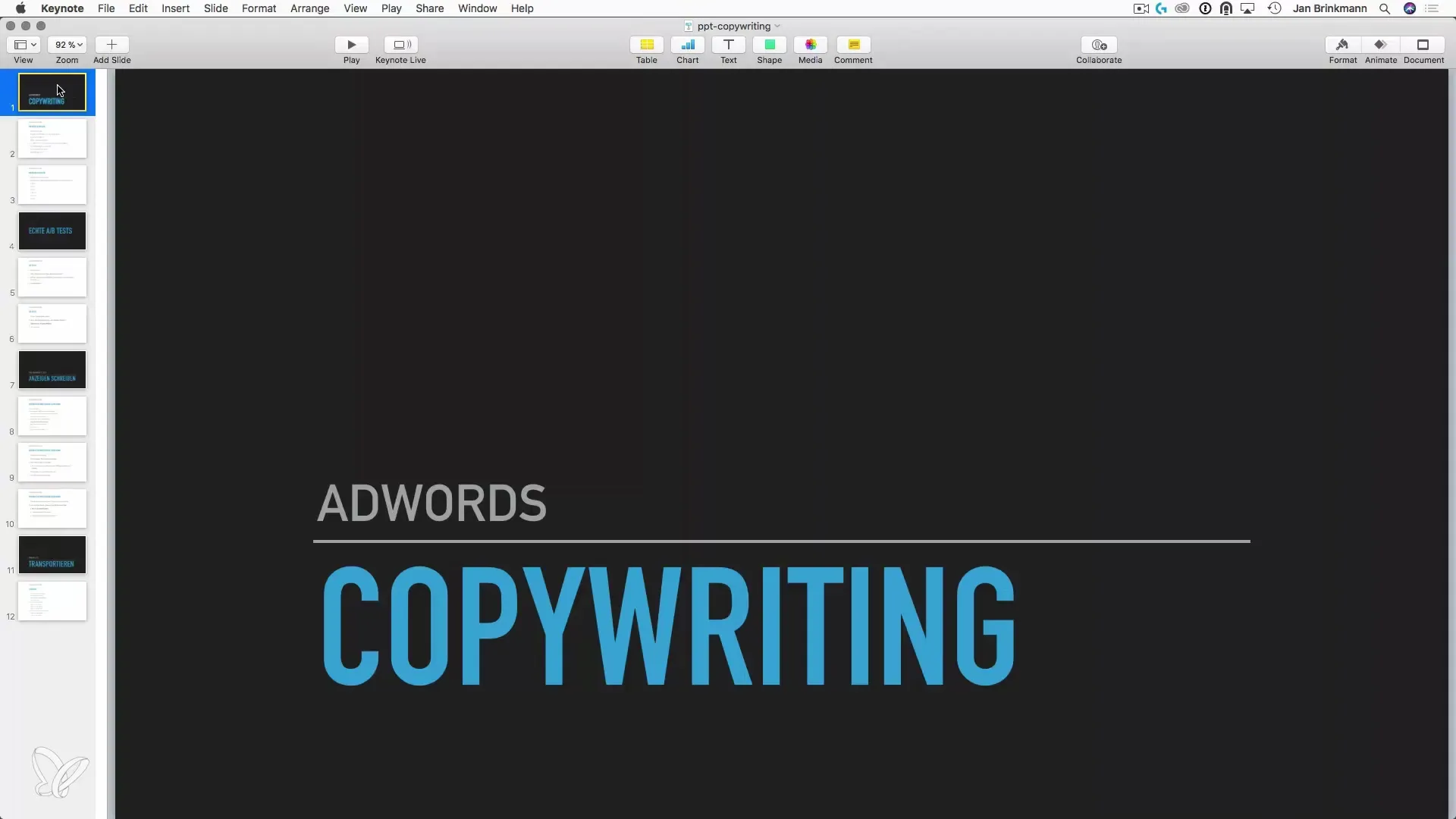
Task: Open Time Machine menu bar icon
Action: pos(1274,8)
